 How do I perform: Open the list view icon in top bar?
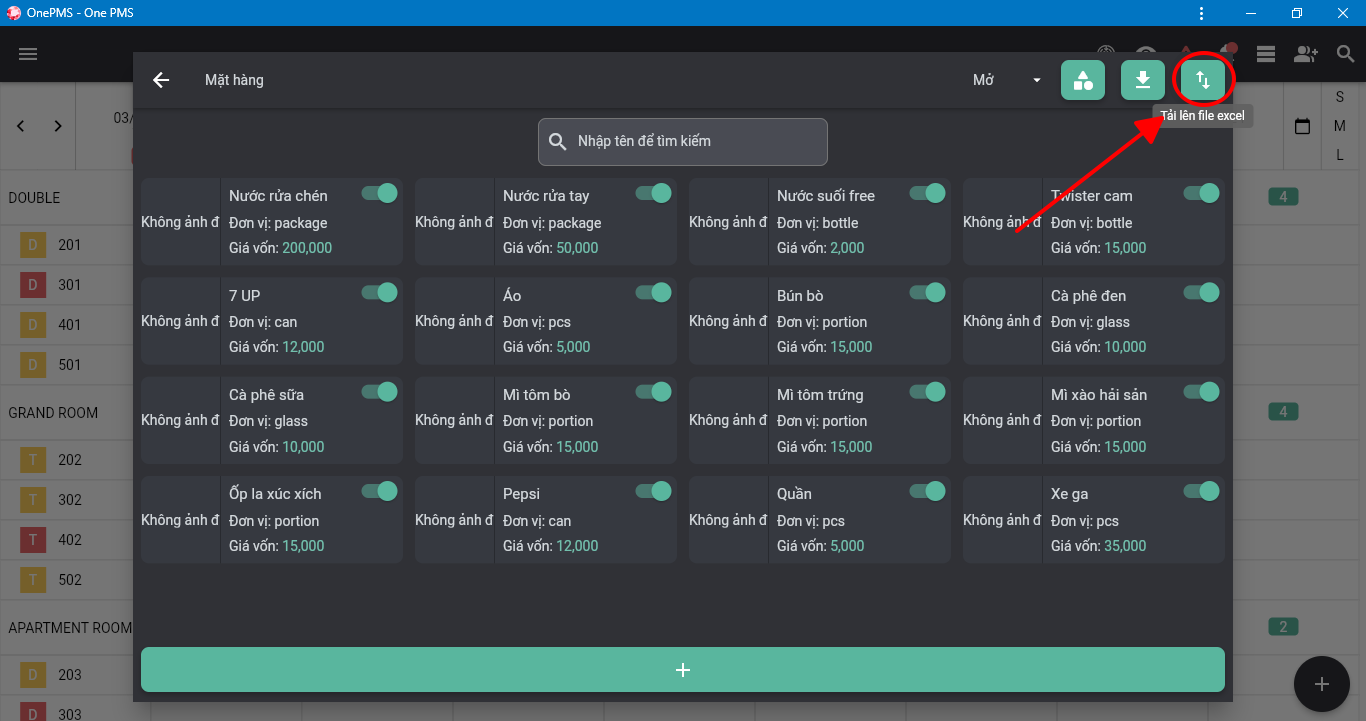1266,54
